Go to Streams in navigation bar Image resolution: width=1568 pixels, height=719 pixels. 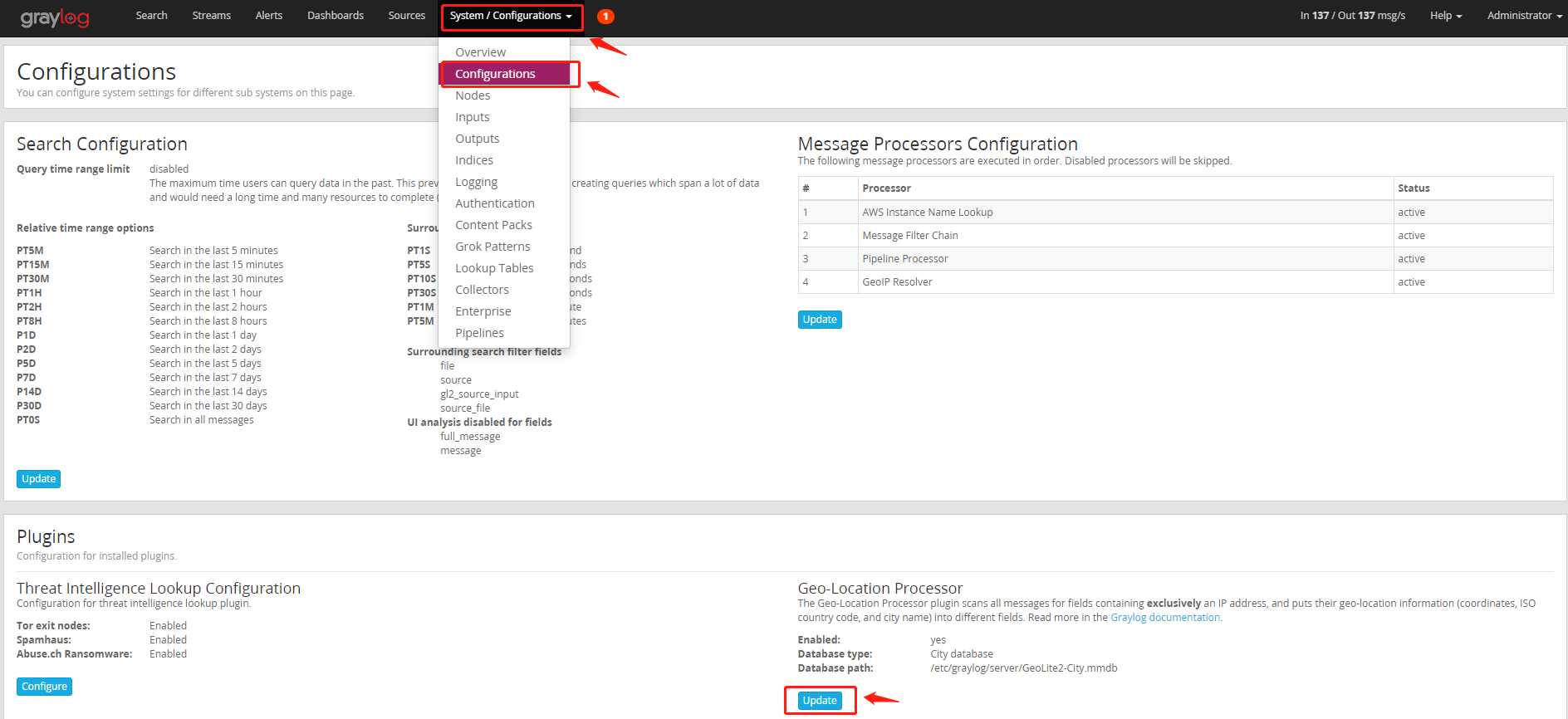(x=212, y=16)
